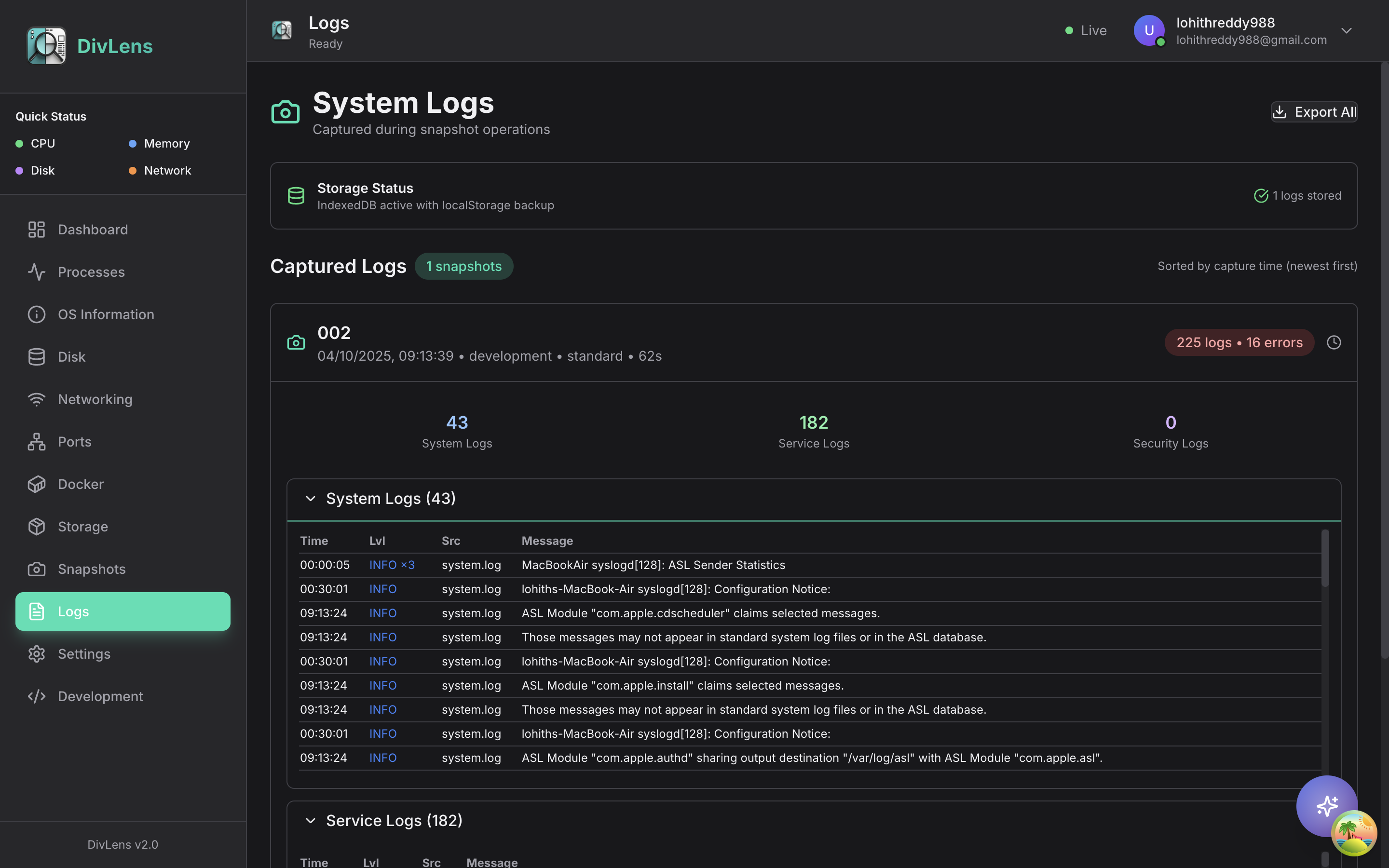Click the camera icon beside snapshot 002
Image resolution: width=1389 pixels, height=868 pixels.
click(x=296, y=343)
